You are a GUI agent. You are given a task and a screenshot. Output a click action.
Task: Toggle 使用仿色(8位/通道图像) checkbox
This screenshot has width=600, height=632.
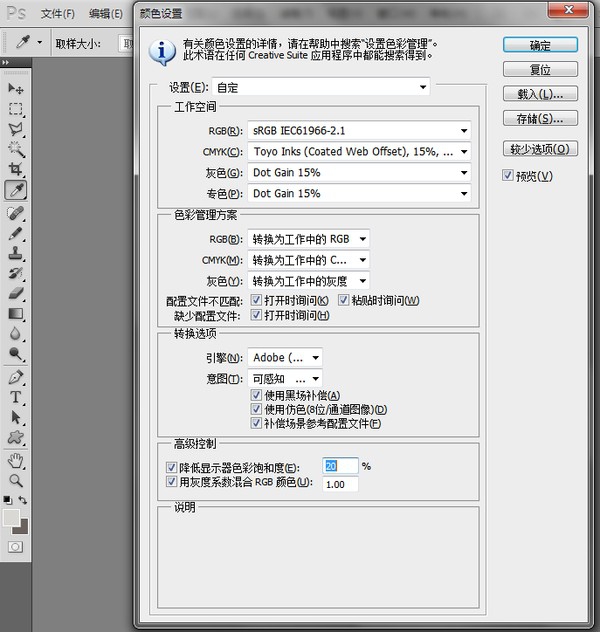point(256,409)
